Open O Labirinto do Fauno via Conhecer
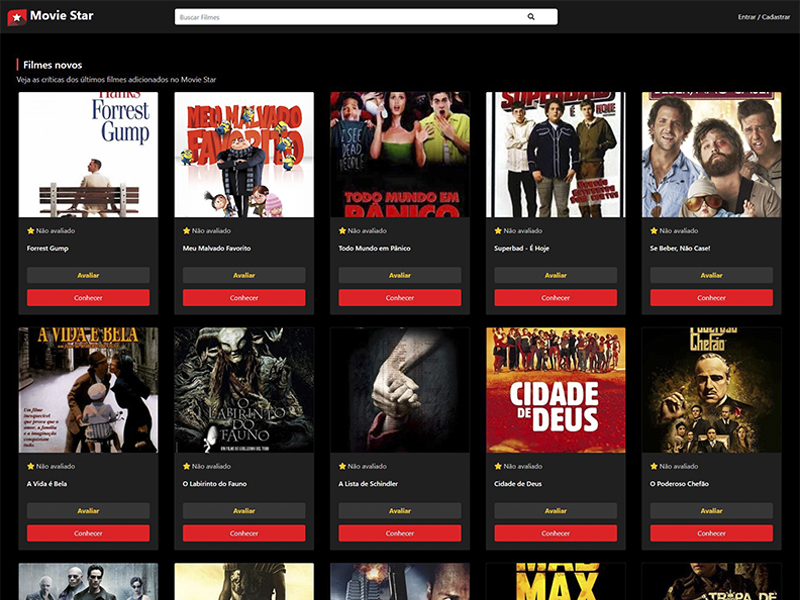This screenshot has width=800, height=600. pos(244,533)
